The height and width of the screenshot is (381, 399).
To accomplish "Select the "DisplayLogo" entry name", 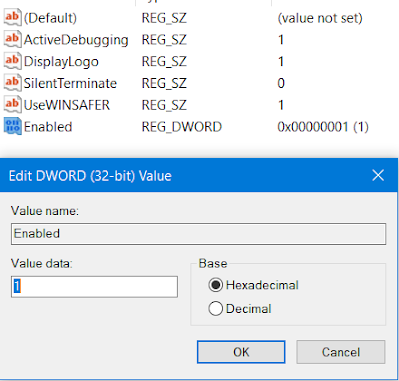I will point(61,62).
